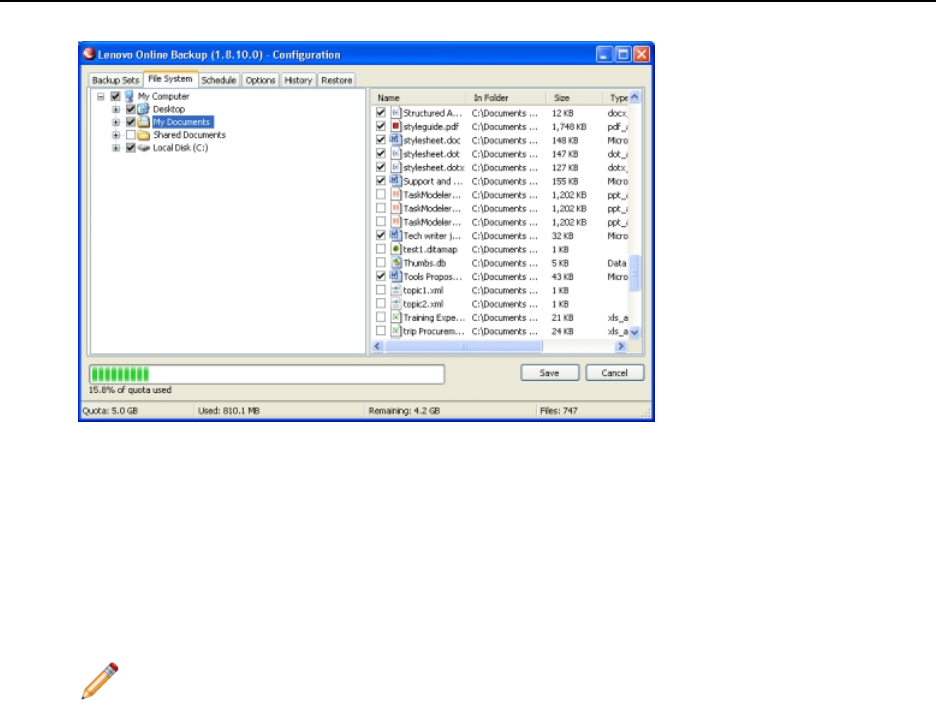The image size is (936, 703).
Task: Uncheck the styleguide.pdf checkbox
Action: click(x=381, y=127)
